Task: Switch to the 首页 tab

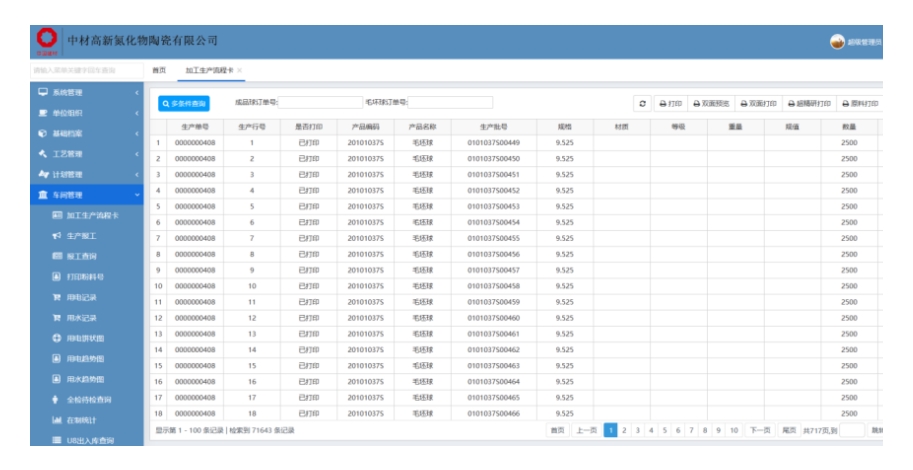Action: 159,70
